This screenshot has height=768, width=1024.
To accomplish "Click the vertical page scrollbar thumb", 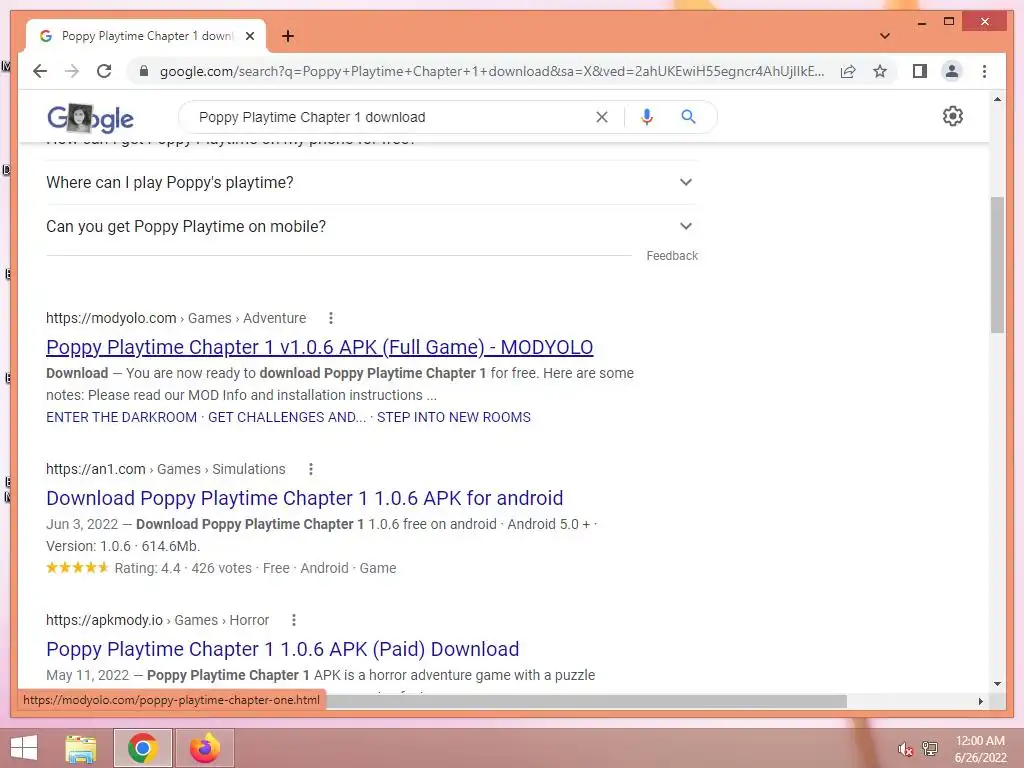I will click(997, 264).
